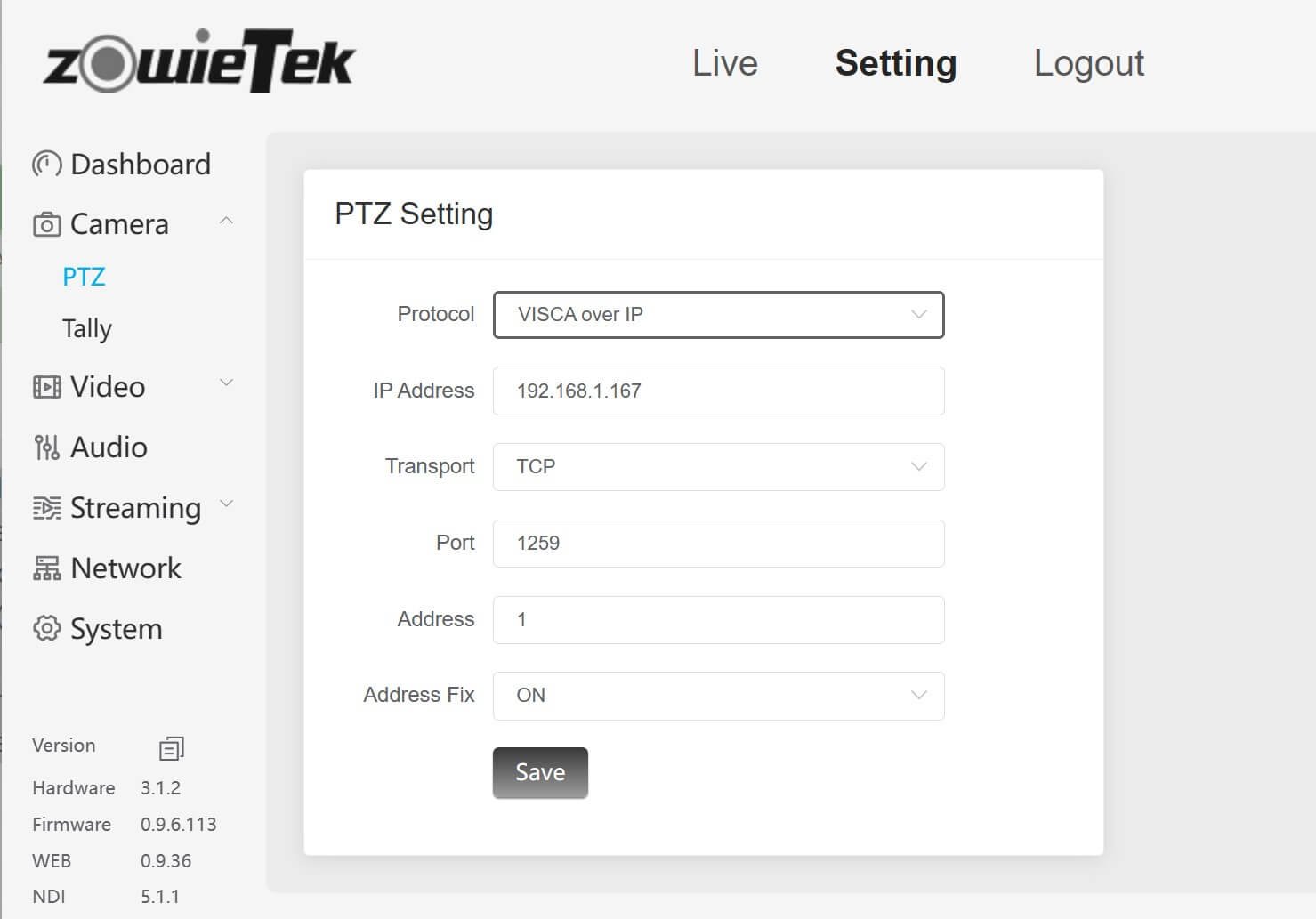This screenshot has width=1316, height=919.
Task: Switch to the Live tab
Action: coord(724,62)
